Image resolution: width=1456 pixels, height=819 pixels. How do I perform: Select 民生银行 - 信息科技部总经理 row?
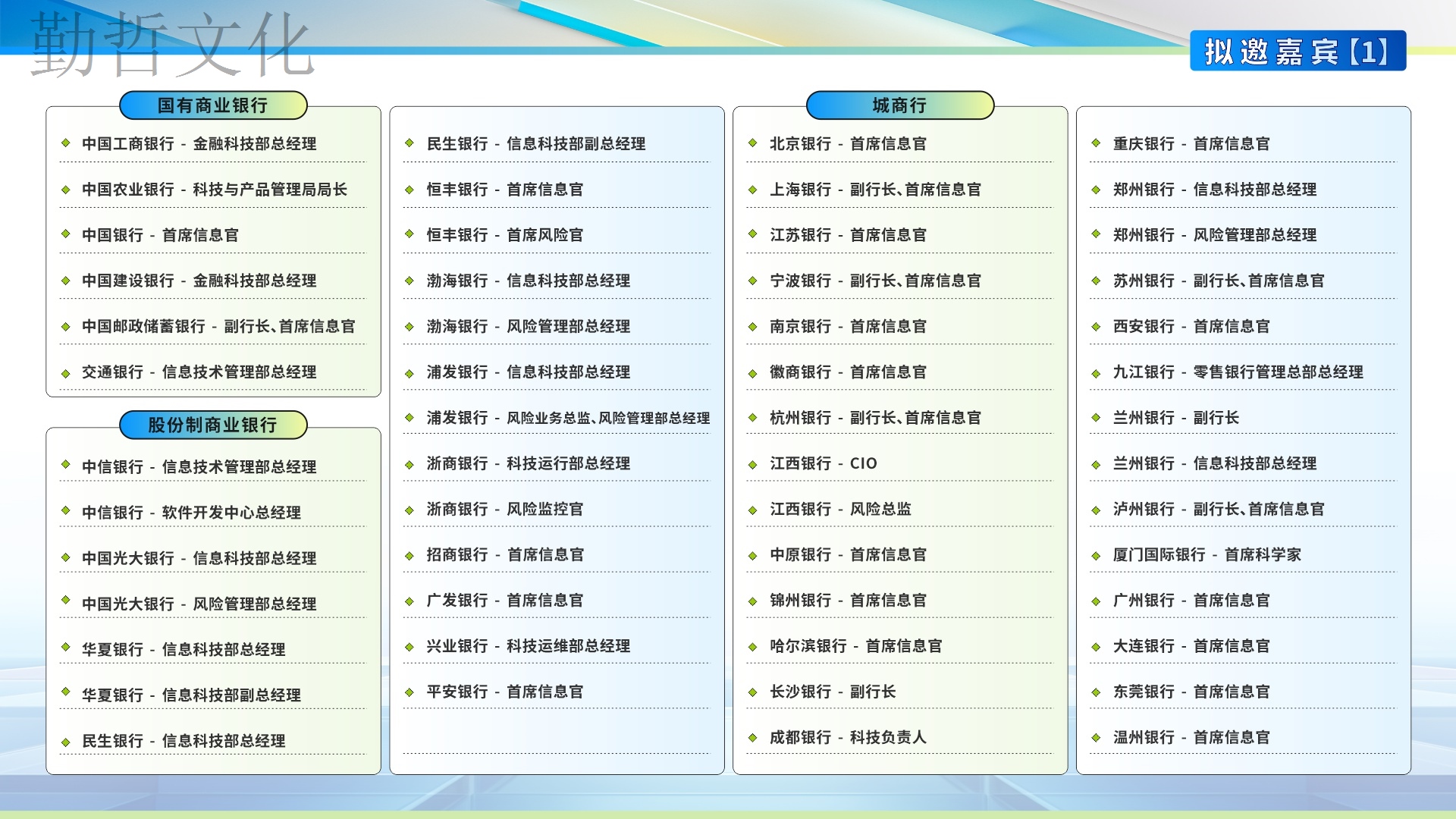(212, 741)
